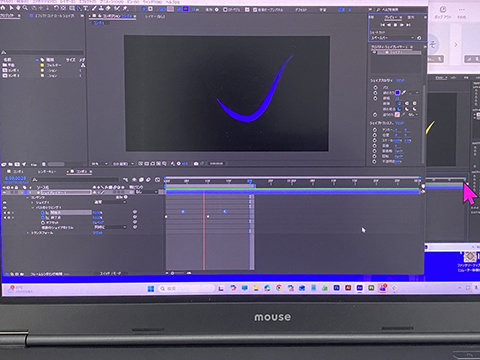Toggle visibility eye of the Trim Paths group
The height and width of the screenshot is (360, 480).
point(5,207)
